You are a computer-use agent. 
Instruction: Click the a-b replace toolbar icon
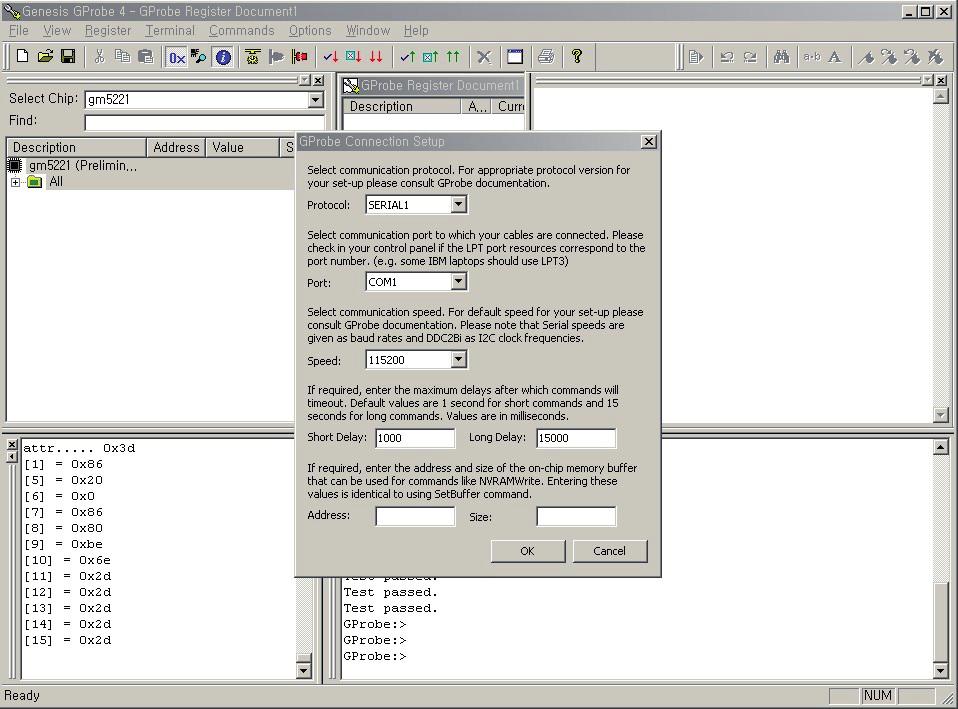tap(812, 57)
